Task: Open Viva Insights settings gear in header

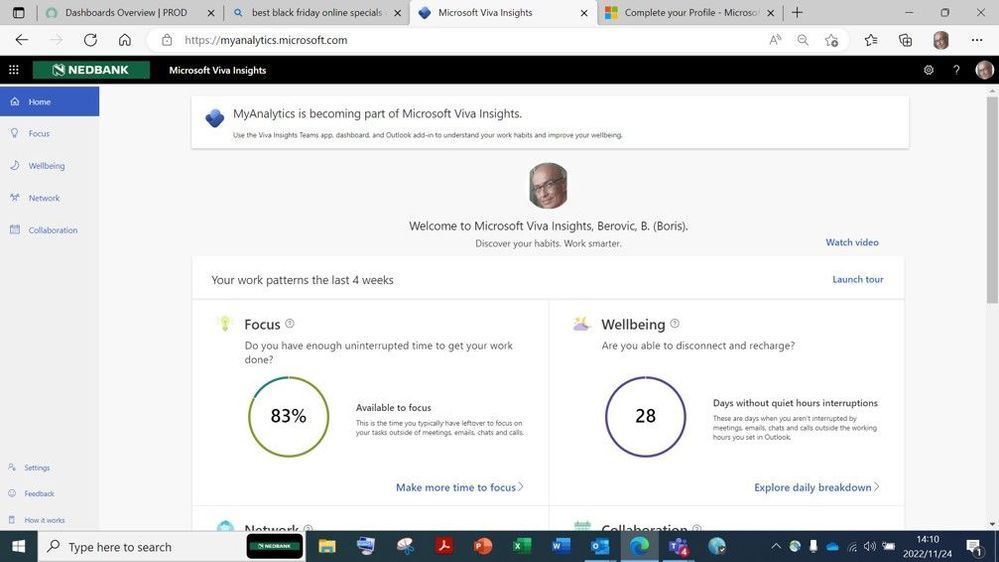Action: (928, 70)
